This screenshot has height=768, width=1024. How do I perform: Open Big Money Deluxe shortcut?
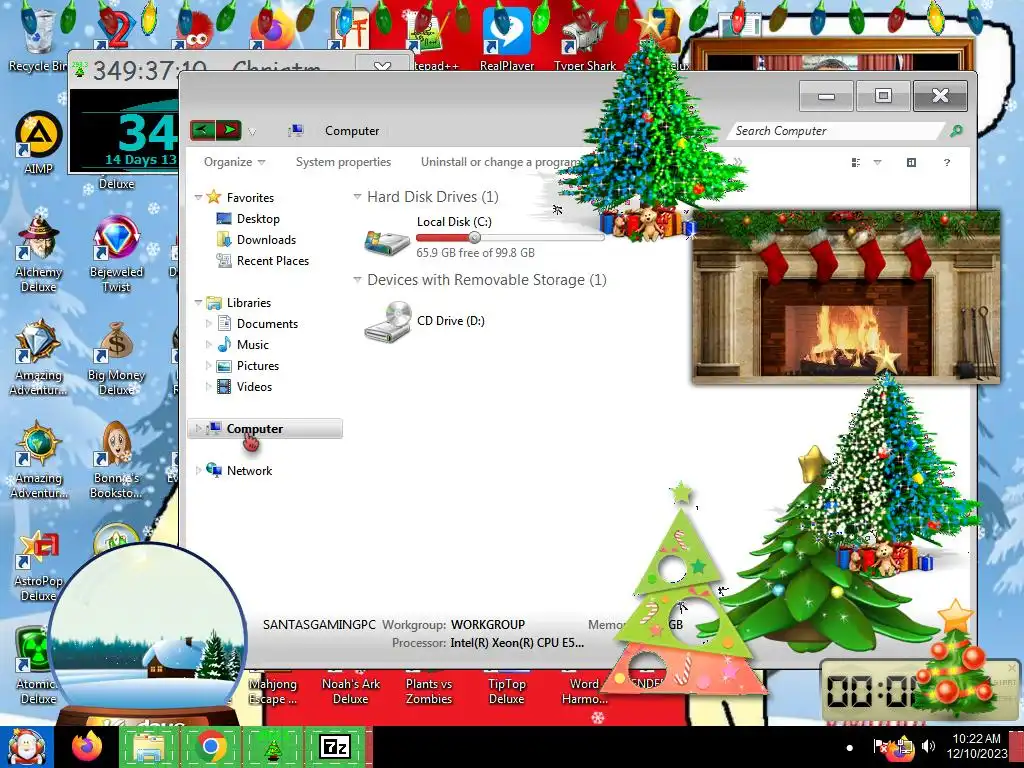(x=116, y=358)
